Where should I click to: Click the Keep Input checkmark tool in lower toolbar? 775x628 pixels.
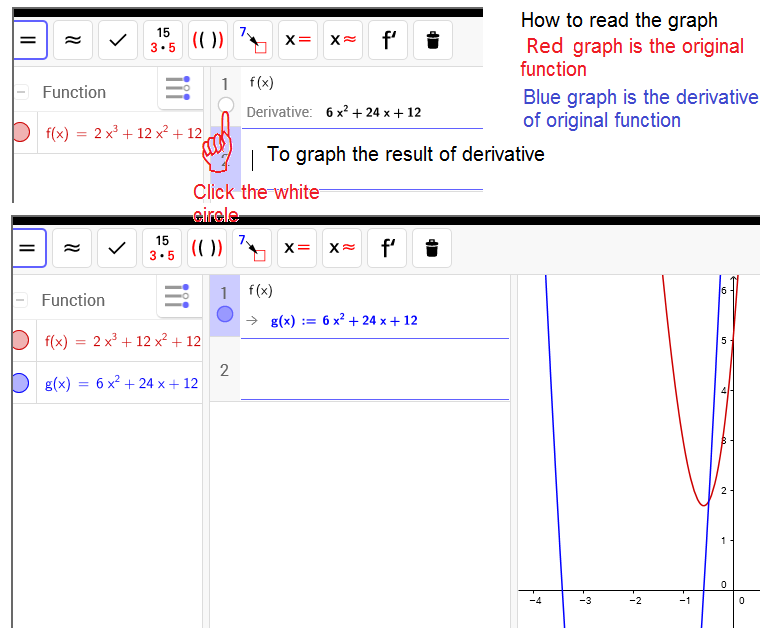click(118, 248)
